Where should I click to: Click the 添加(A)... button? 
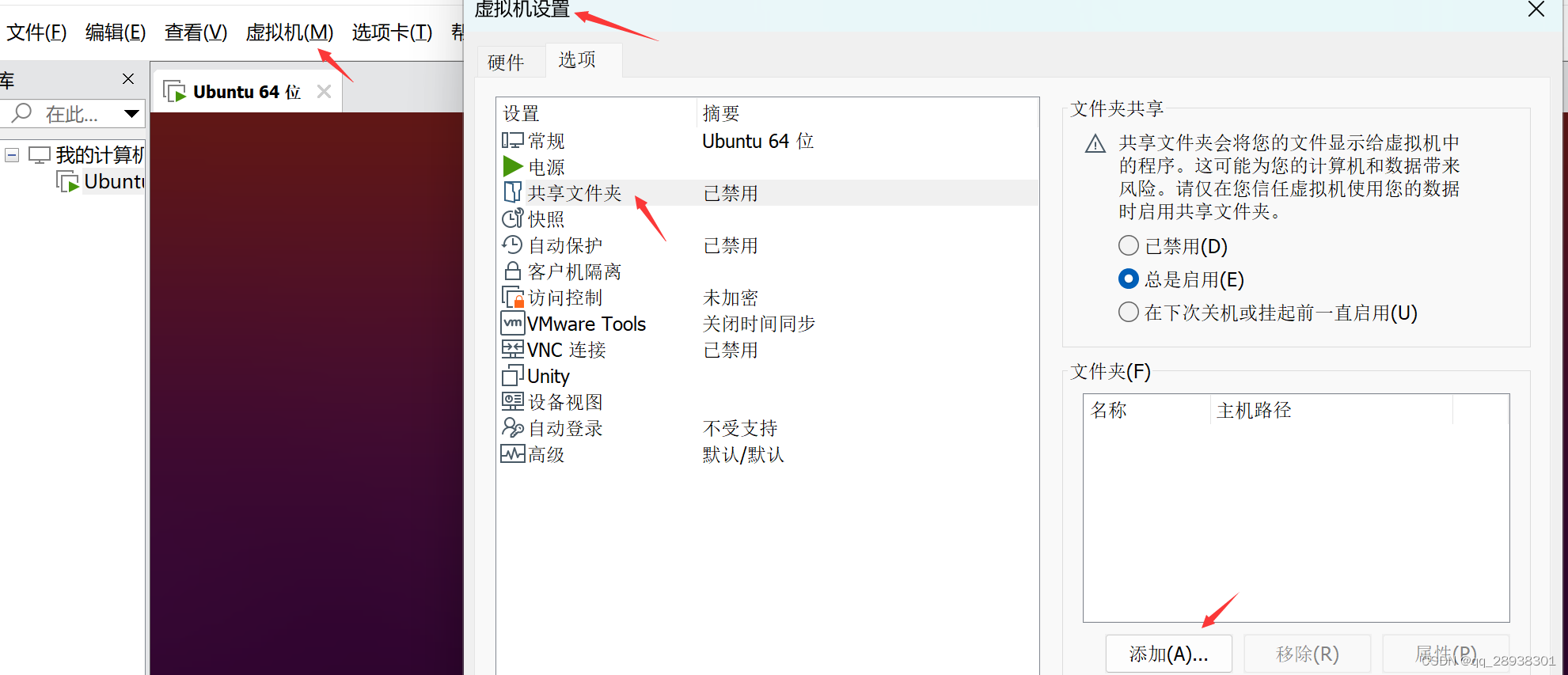click(x=1169, y=654)
